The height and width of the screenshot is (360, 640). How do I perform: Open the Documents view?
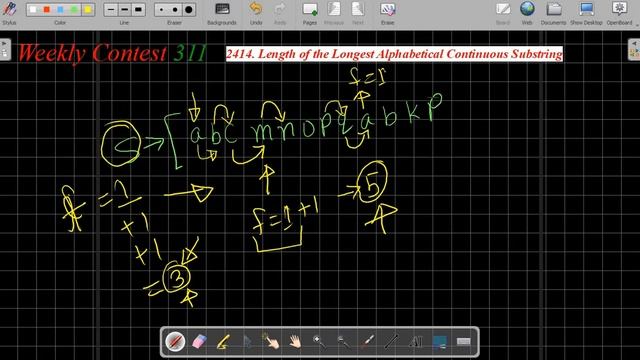click(553, 13)
